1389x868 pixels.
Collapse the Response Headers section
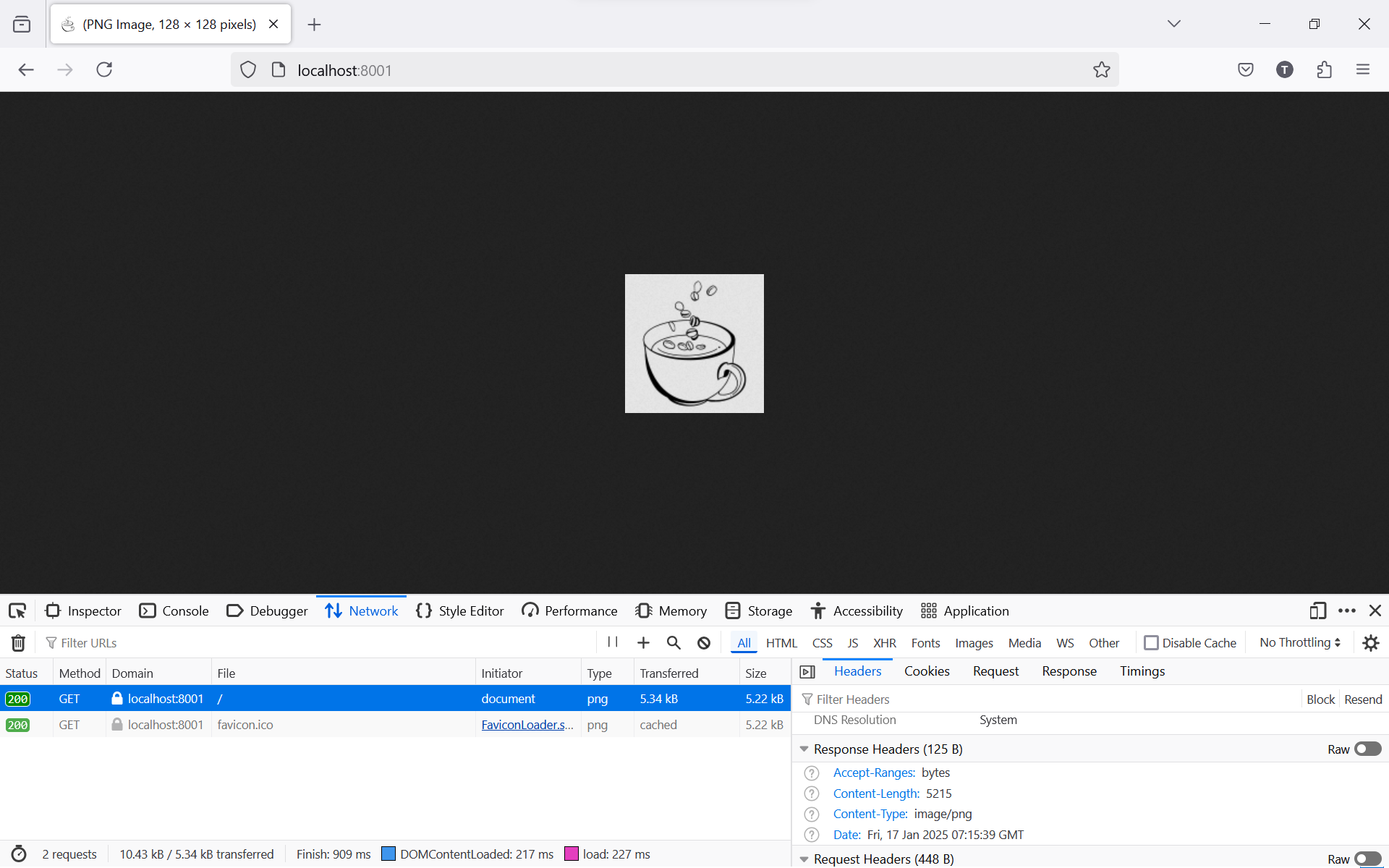pyautogui.click(x=804, y=749)
